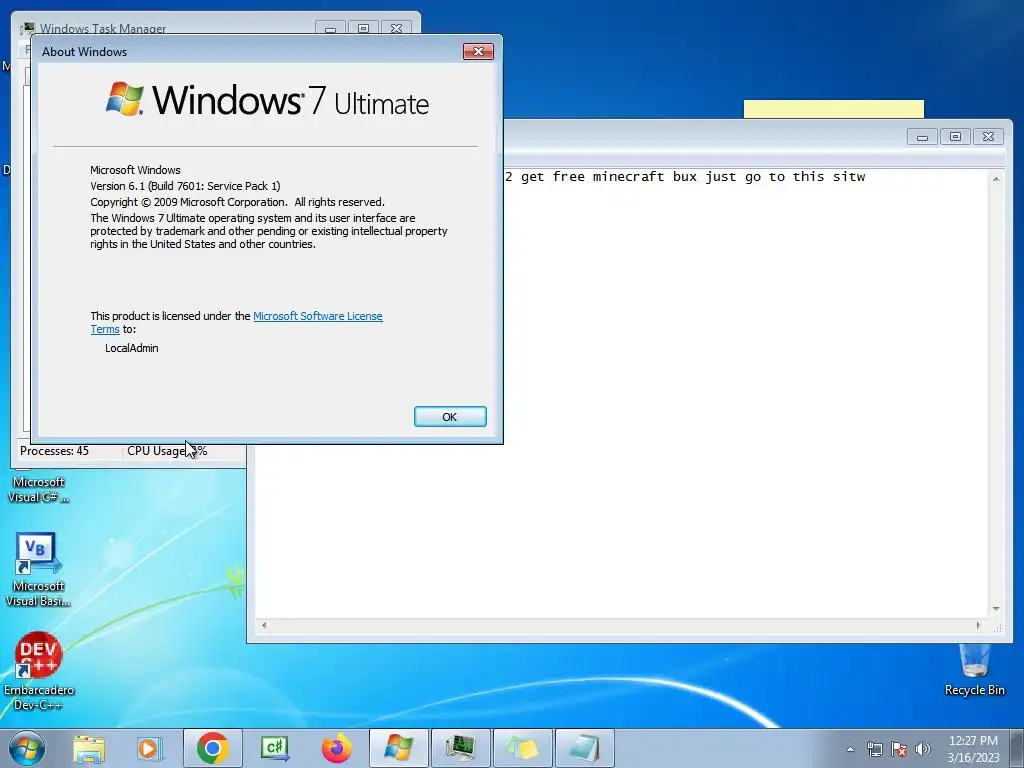Click the Show desktop button
The image size is (1024, 768).
click(1019, 748)
